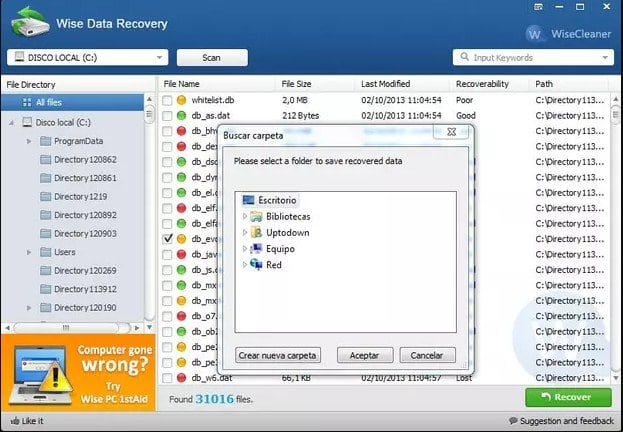Click the red status dot of db_w6.dat
Screen dimensions: 623x432
pos(181,378)
